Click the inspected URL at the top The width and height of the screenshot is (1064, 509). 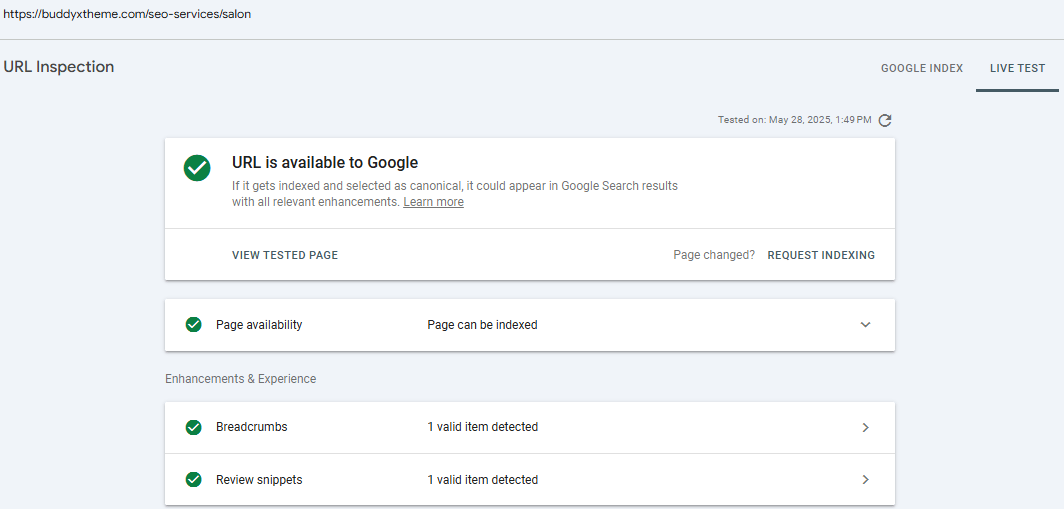[126, 14]
